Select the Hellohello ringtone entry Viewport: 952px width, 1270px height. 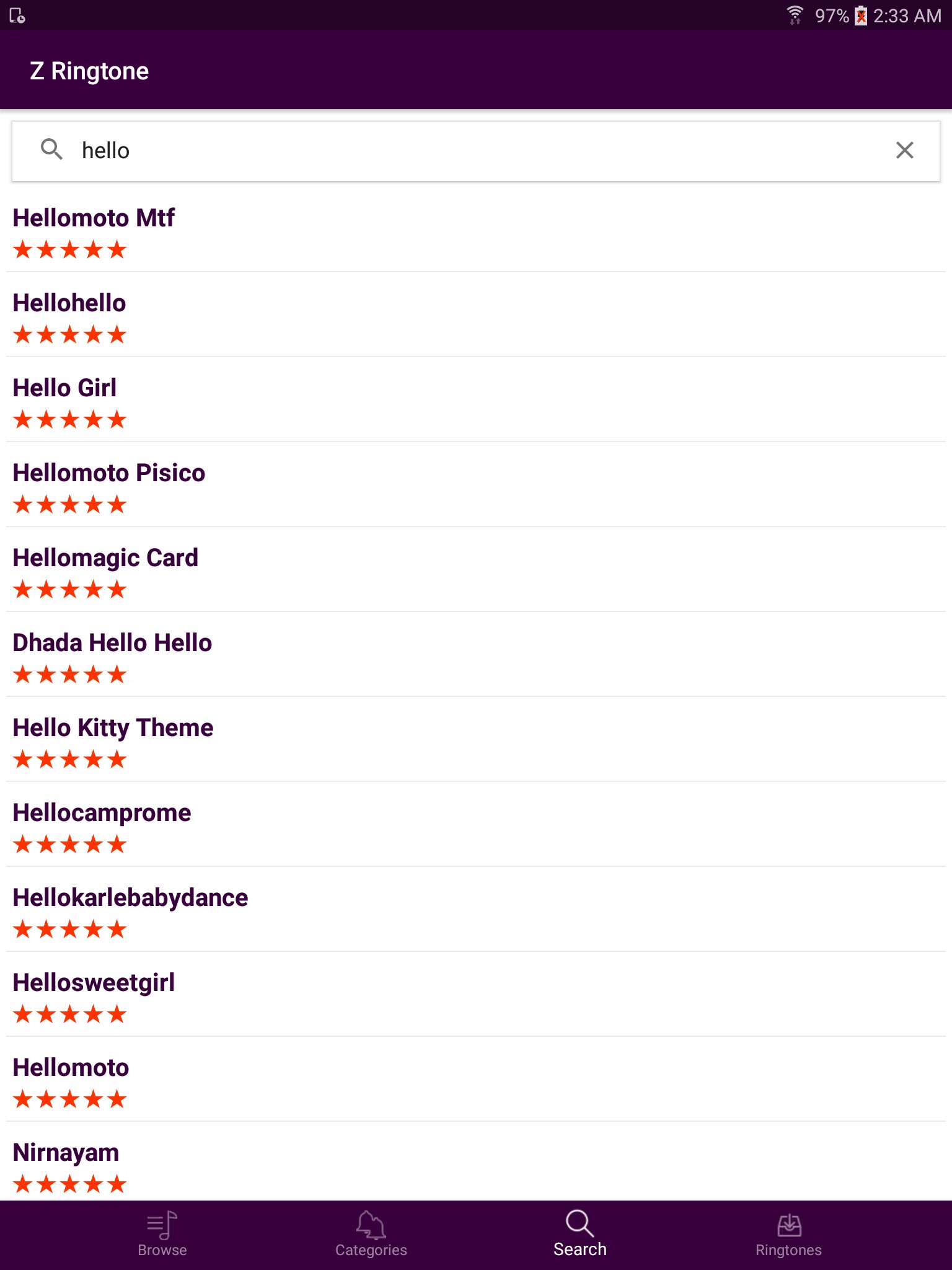click(476, 315)
